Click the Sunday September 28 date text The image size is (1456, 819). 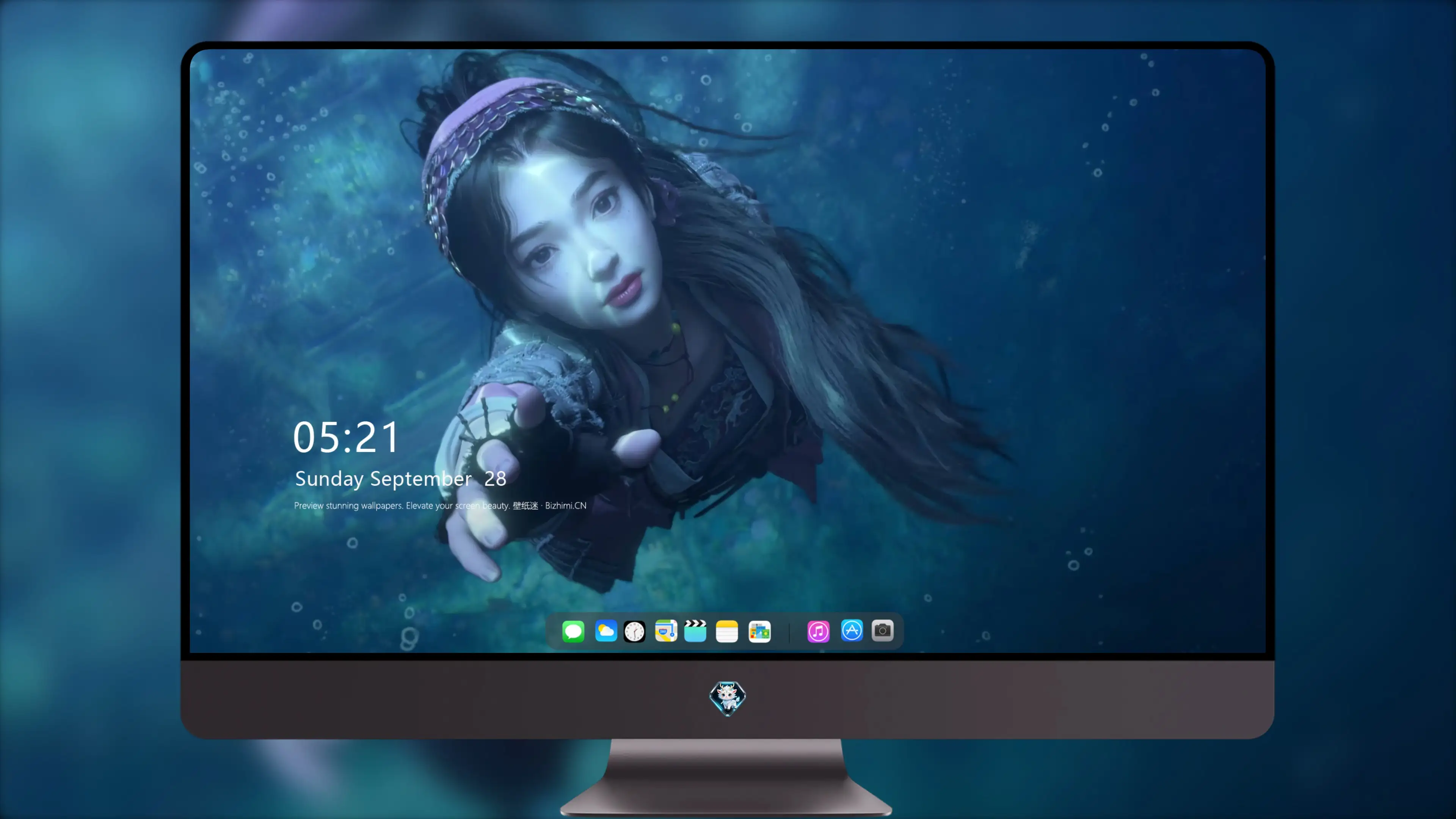401,479
